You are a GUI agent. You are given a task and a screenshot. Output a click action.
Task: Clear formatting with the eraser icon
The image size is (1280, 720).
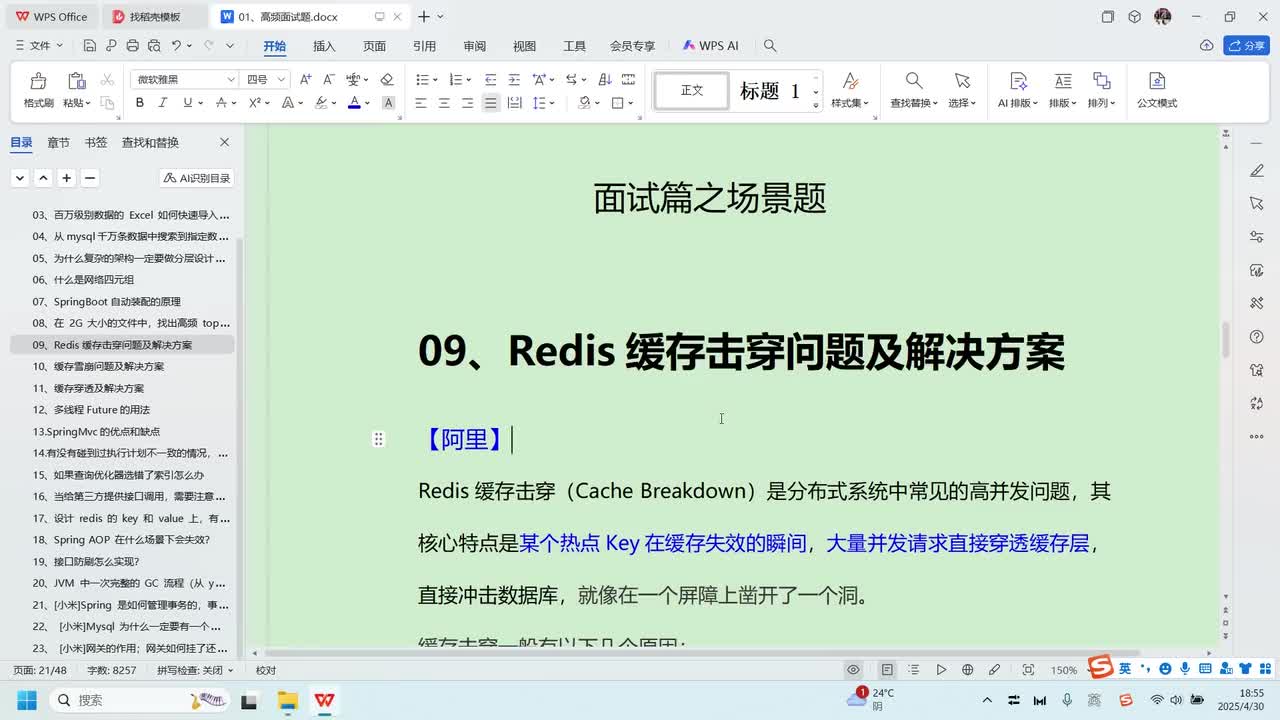387,79
